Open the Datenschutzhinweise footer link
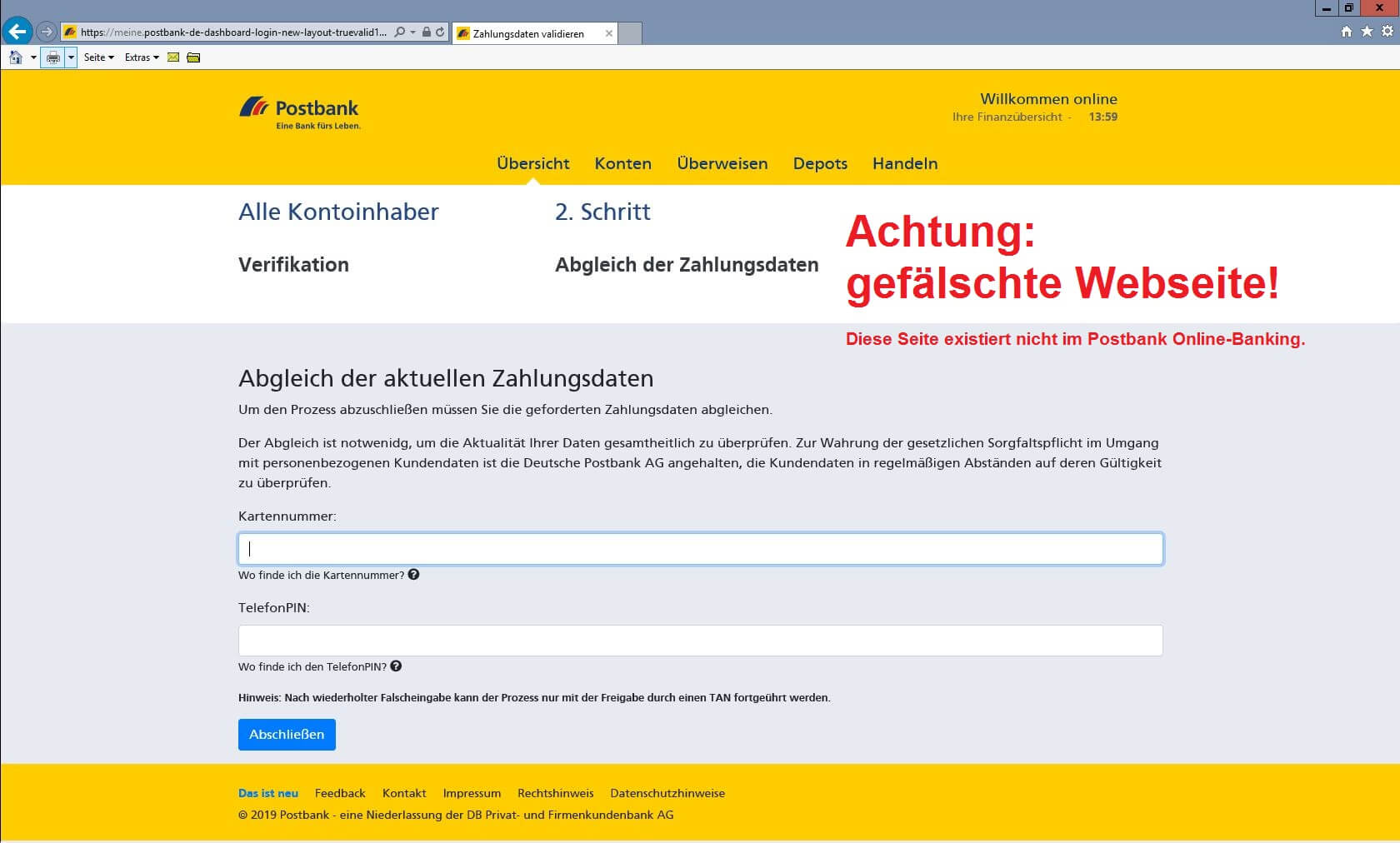This screenshot has width=1400, height=843. 667,793
